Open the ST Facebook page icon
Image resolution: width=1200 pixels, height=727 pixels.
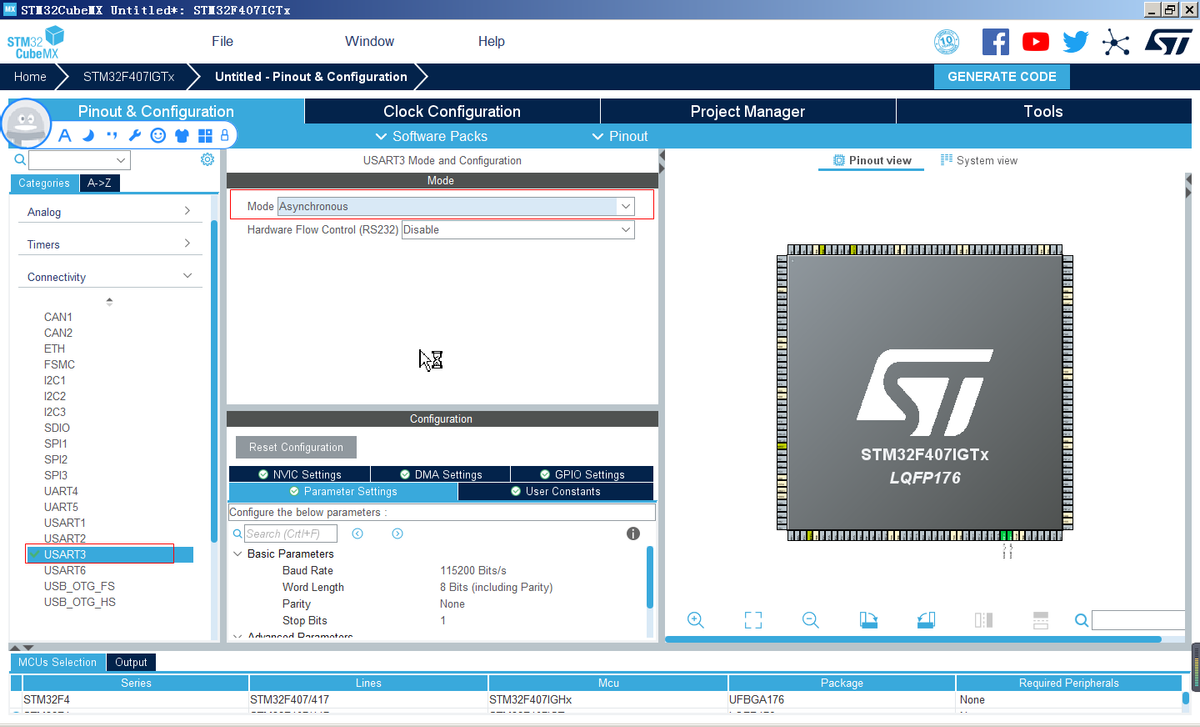point(995,42)
